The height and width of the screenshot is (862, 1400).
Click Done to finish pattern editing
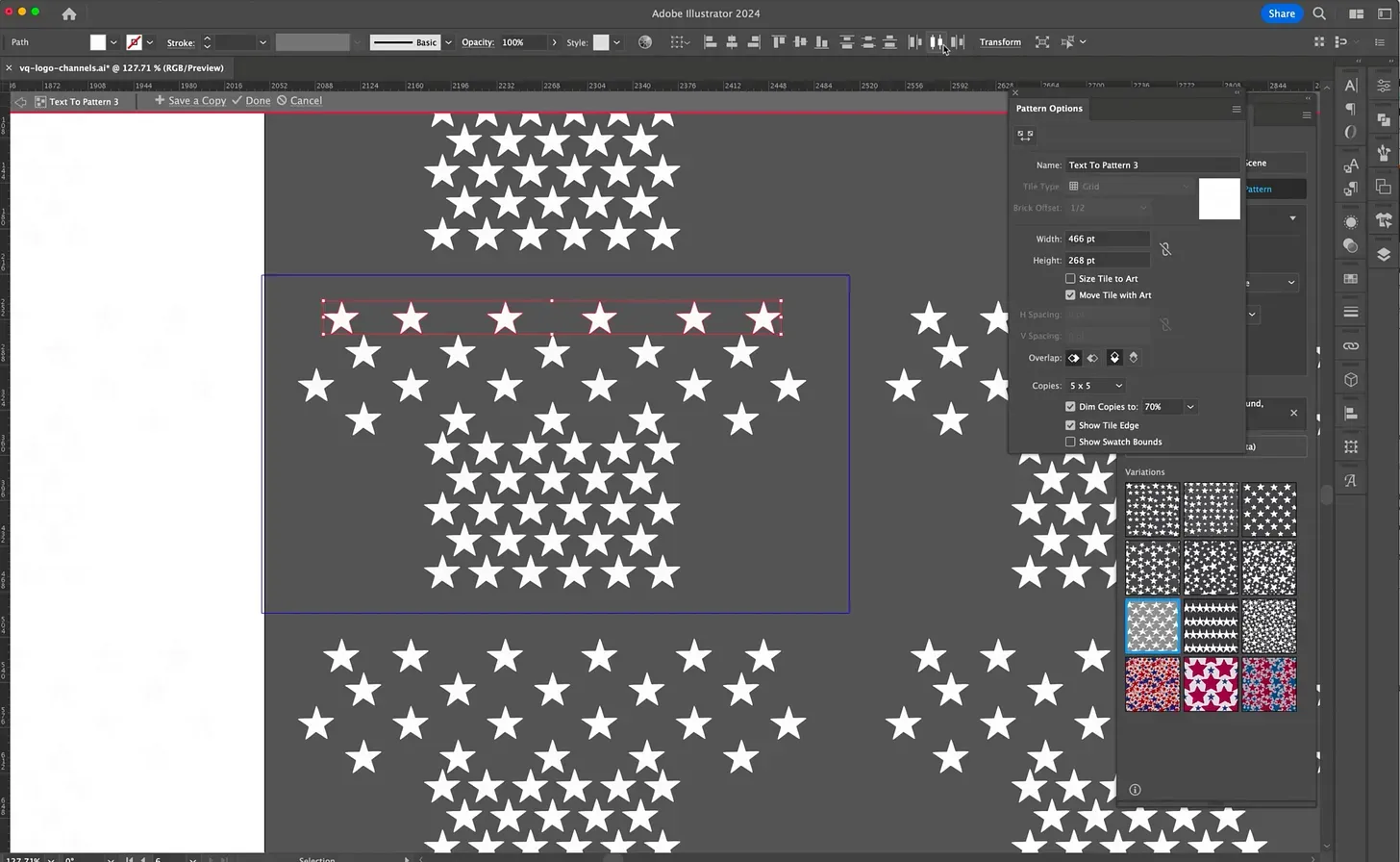coord(258,100)
